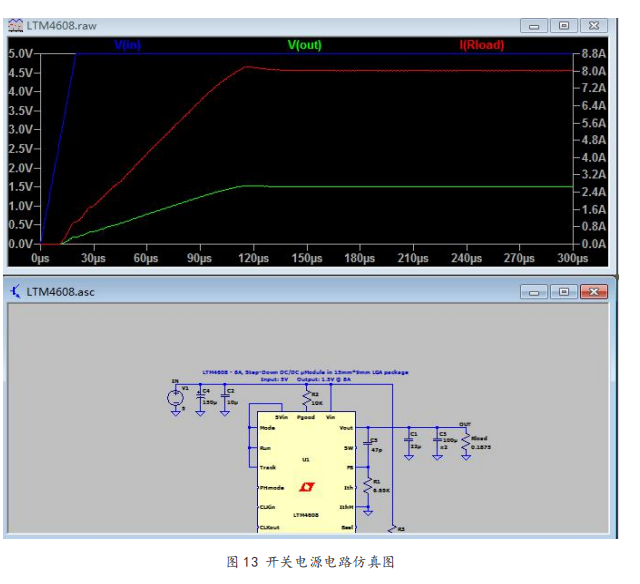Image resolution: width=640 pixels, height=584 pixels.
Task: Select the C1 22µ capacitor symbol
Action: coord(409,440)
